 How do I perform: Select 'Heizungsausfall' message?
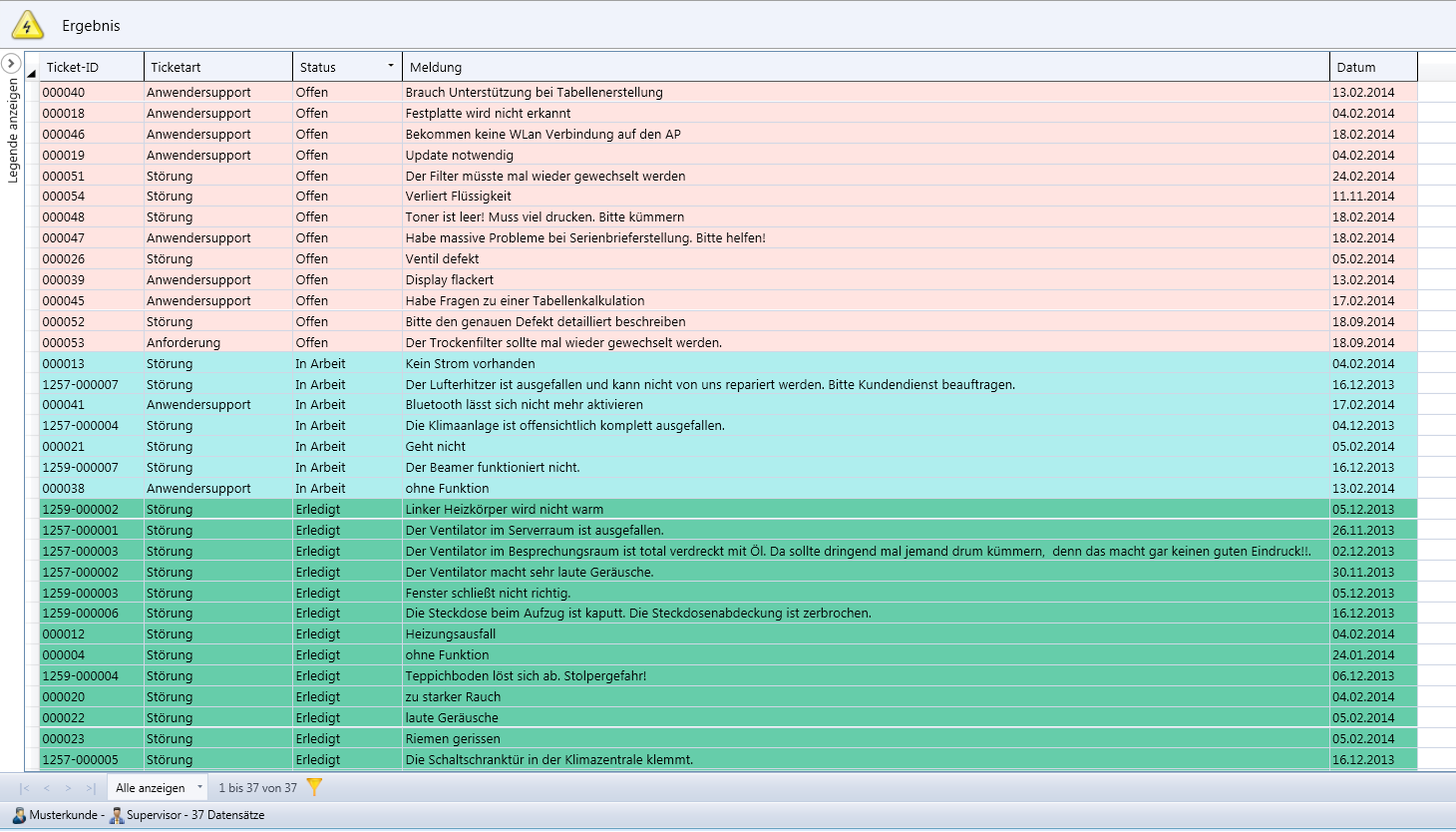(x=450, y=633)
